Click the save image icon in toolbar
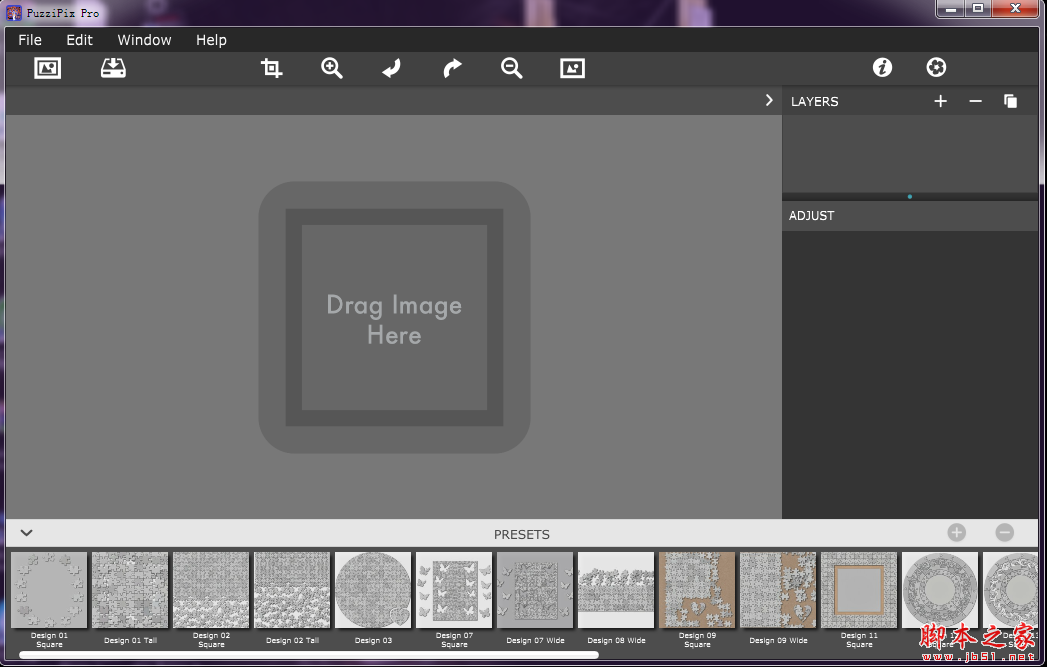The width and height of the screenshot is (1047, 668). 113,68
